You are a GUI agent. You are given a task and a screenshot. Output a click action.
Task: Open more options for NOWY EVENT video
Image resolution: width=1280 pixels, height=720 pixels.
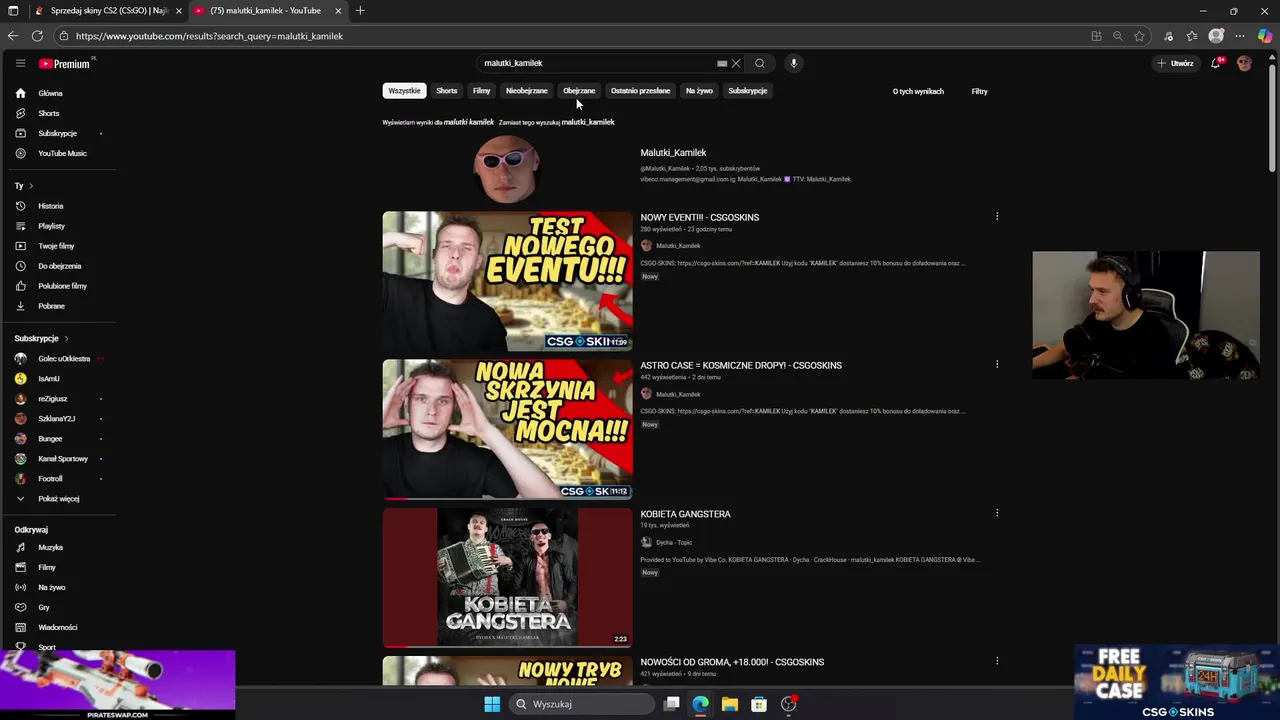coord(997,216)
